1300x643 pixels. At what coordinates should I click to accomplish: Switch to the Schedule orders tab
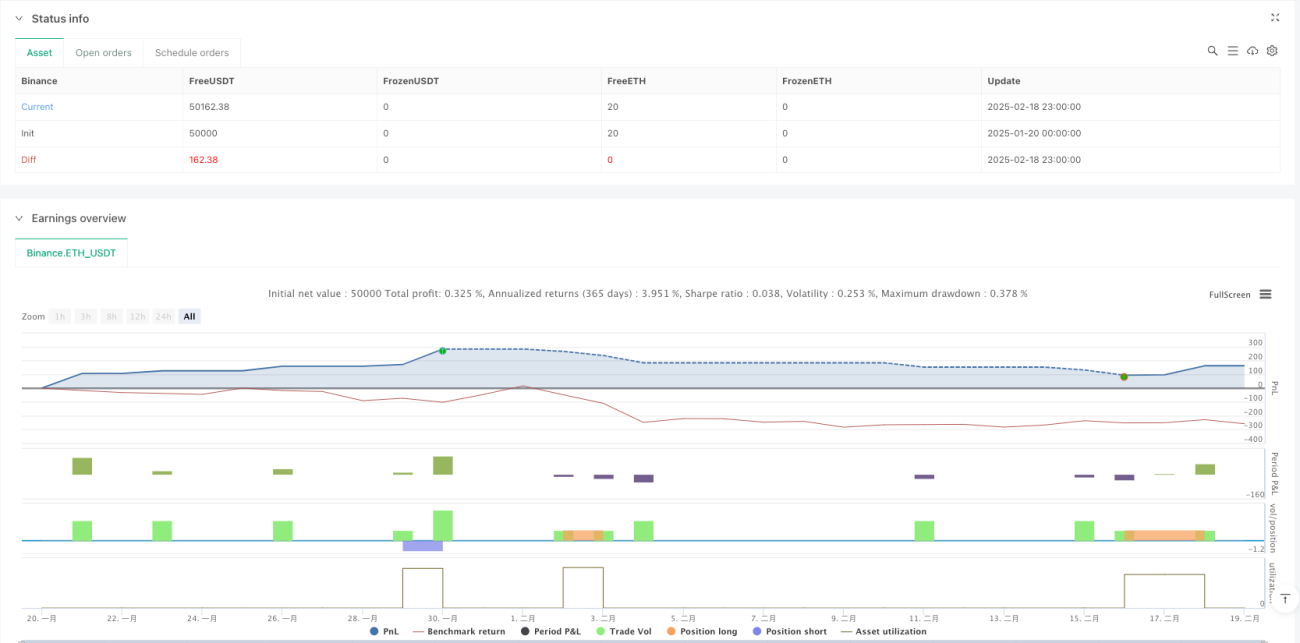click(x=191, y=53)
